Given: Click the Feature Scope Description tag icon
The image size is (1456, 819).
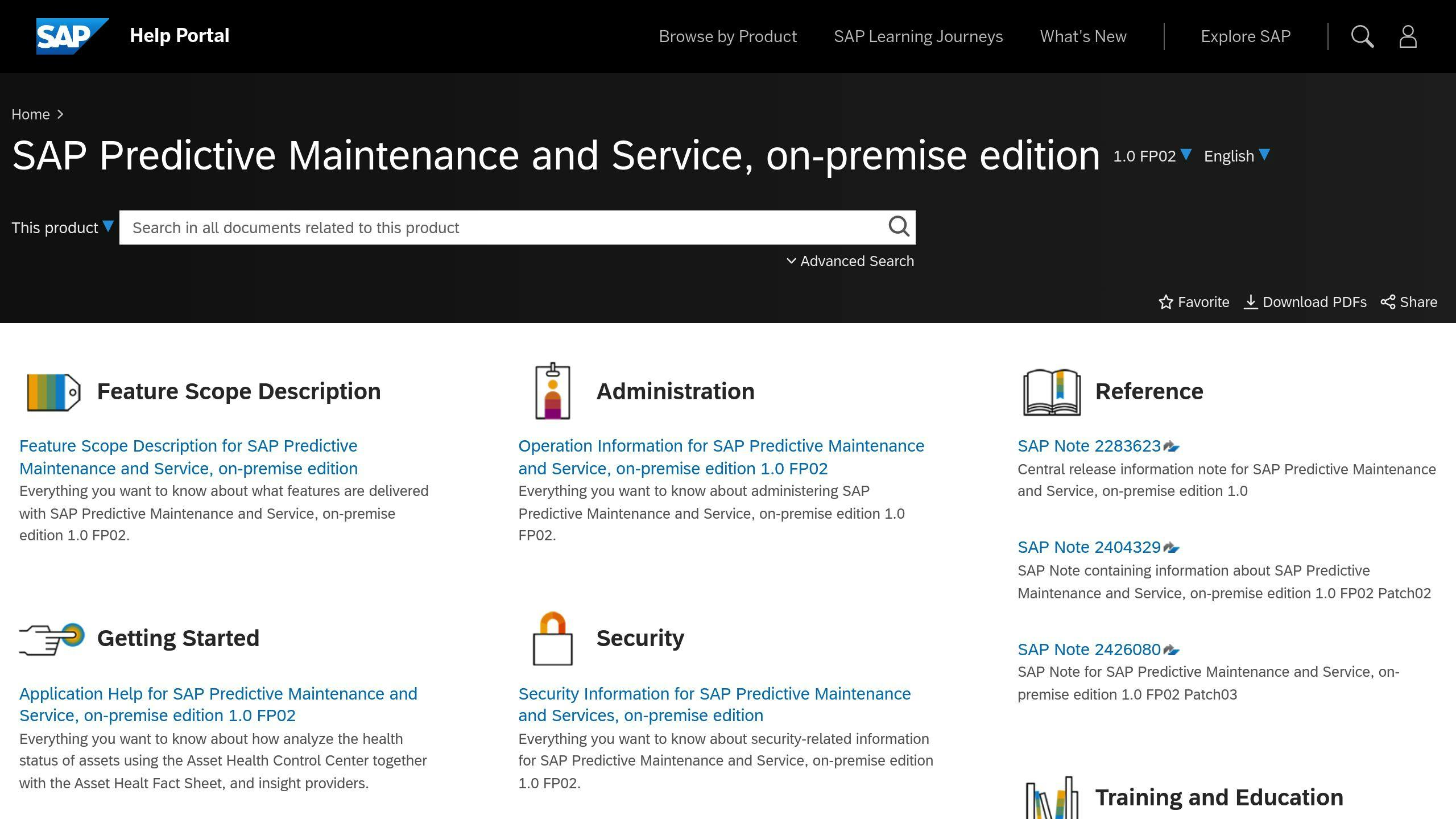Looking at the screenshot, I should pos(53,392).
